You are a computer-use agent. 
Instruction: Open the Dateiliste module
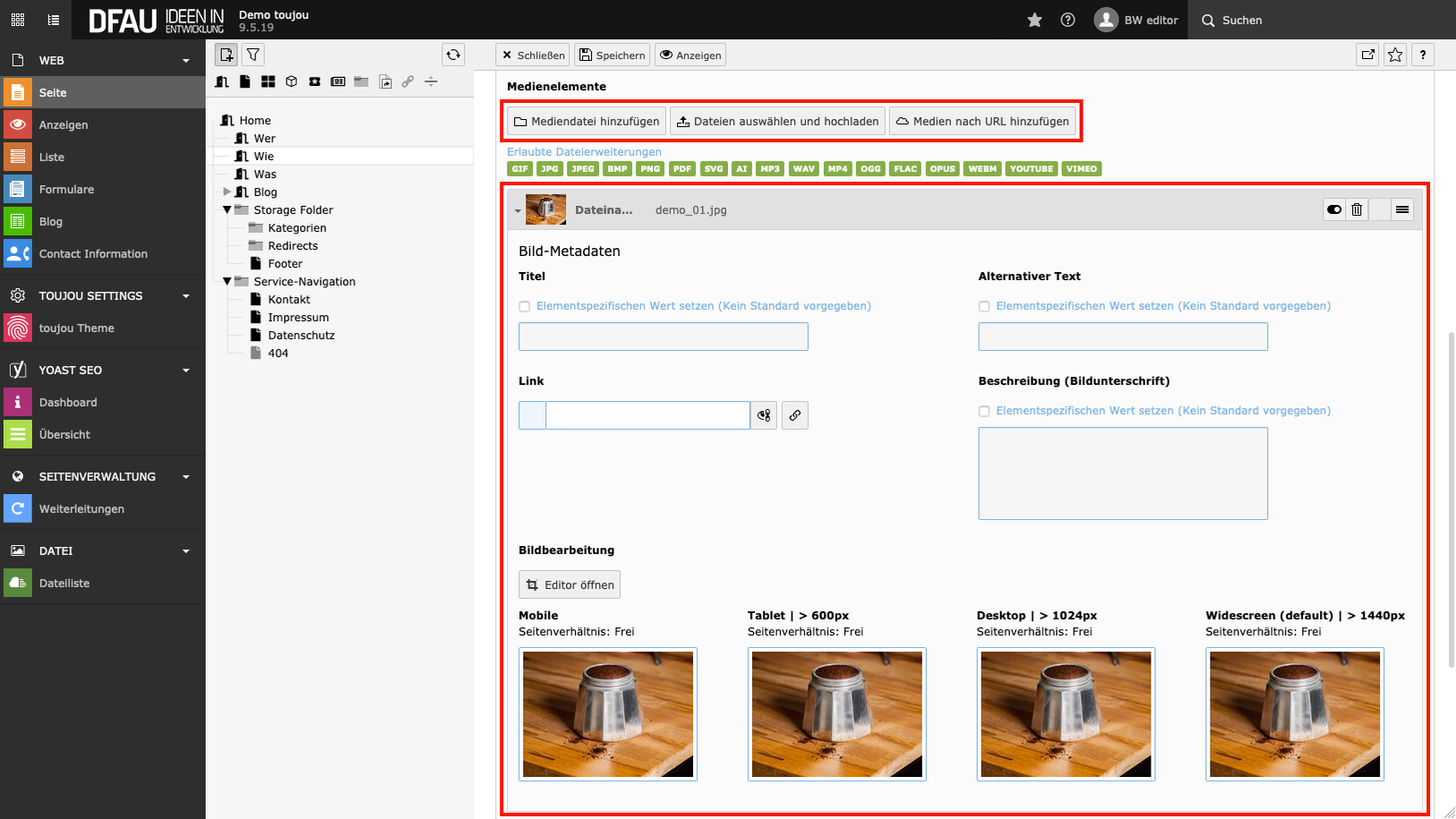tap(64, 583)
